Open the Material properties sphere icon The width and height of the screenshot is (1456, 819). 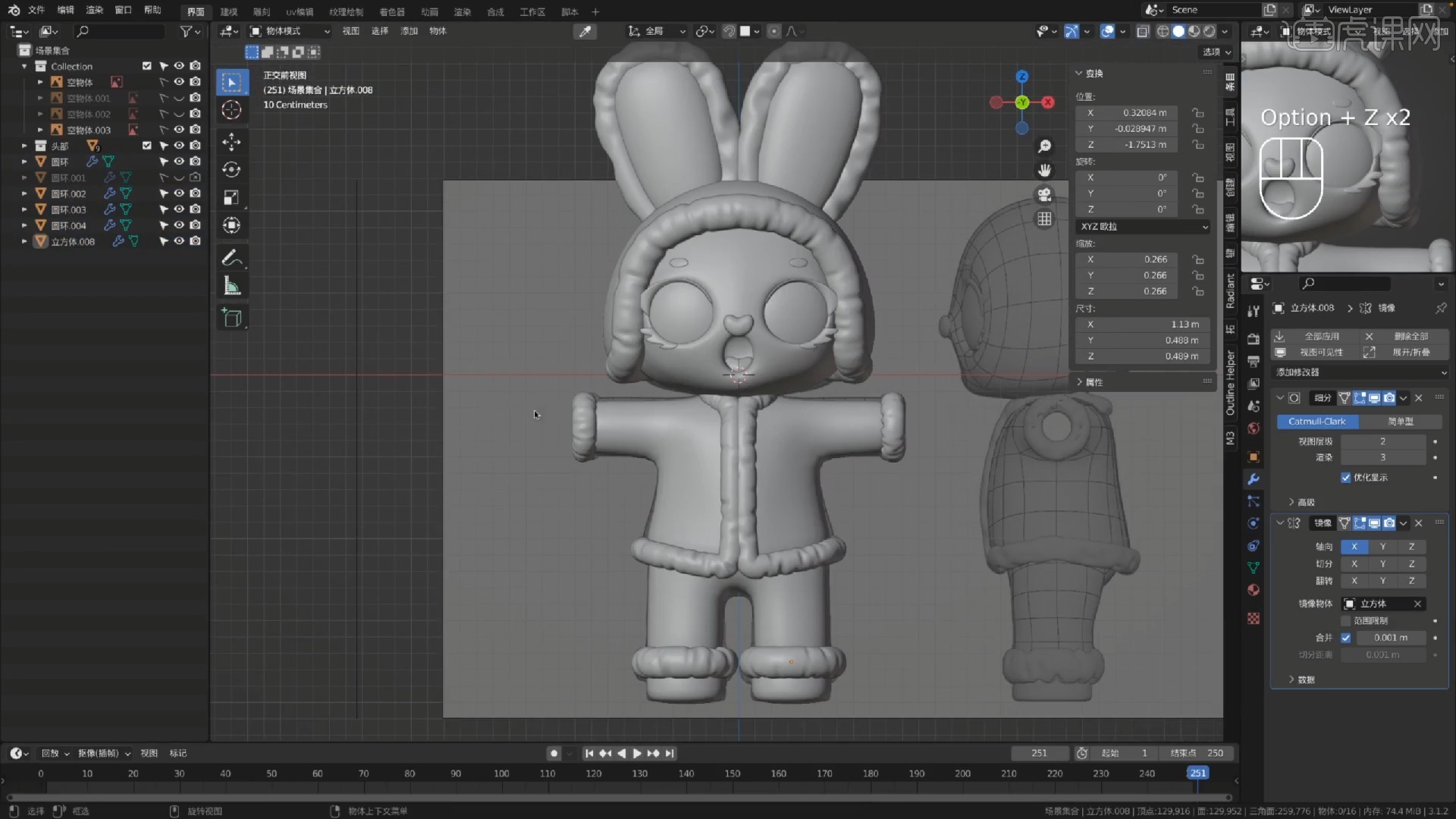[x=1254, y=590]
